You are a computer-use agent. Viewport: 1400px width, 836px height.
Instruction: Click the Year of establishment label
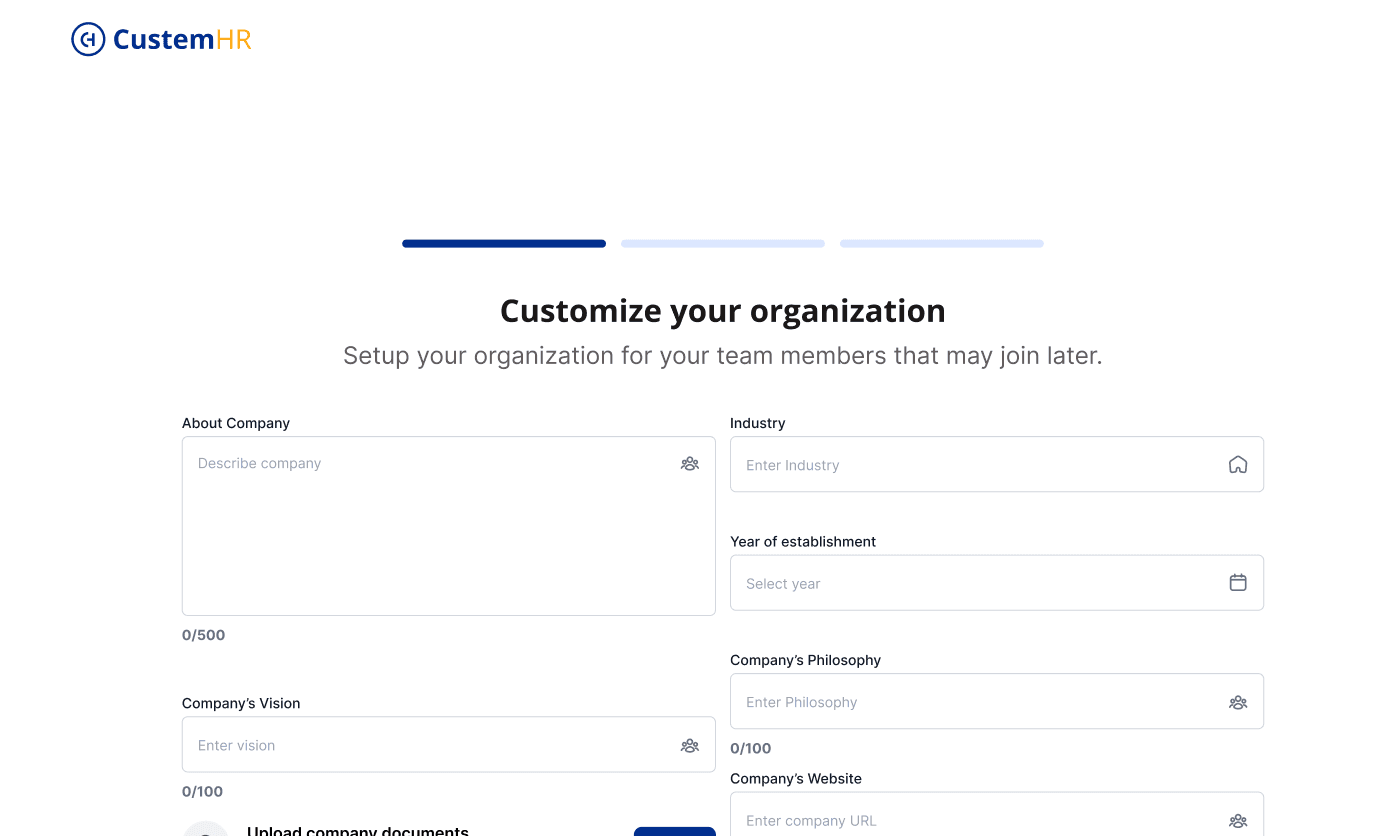click(x=803, y=542)
